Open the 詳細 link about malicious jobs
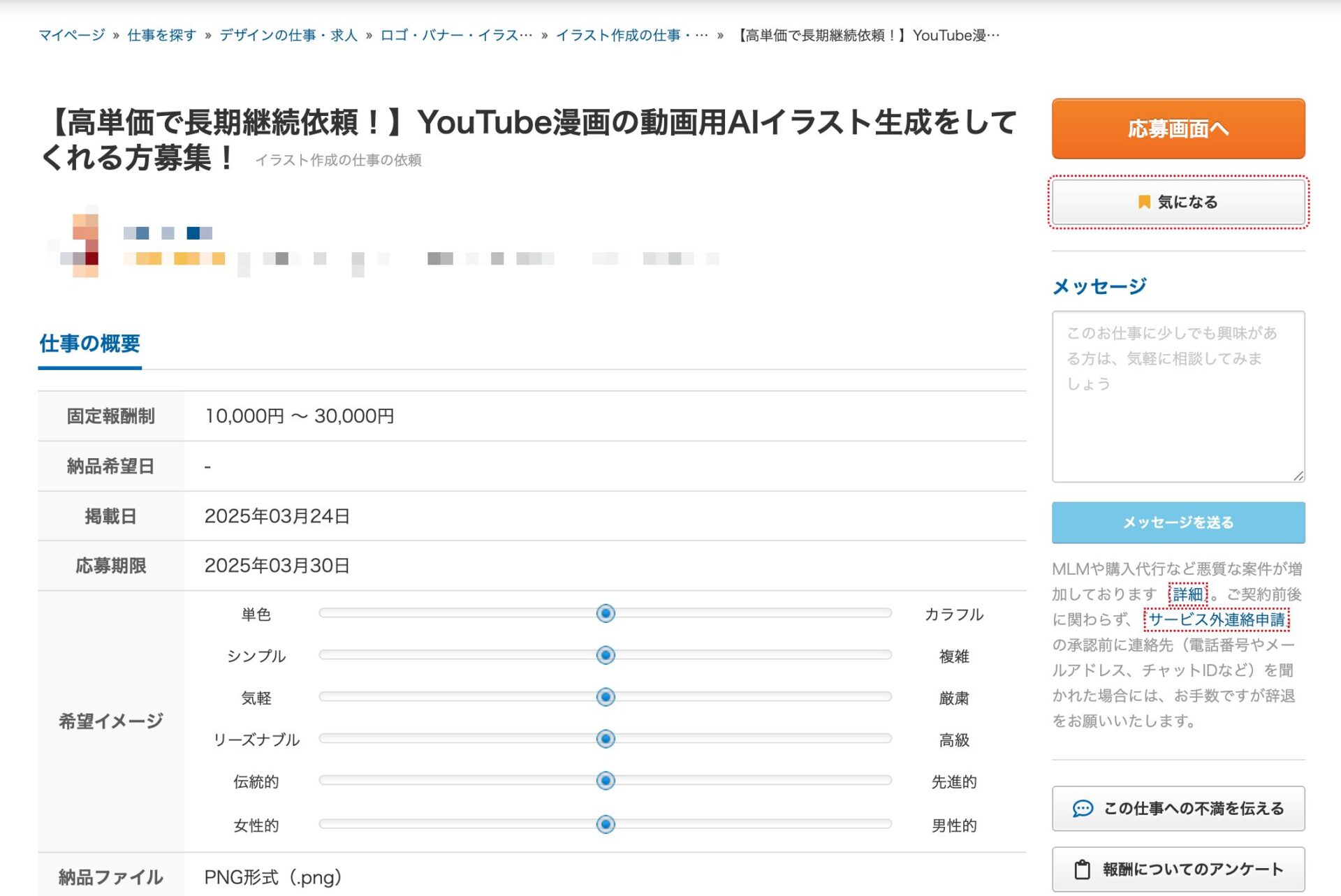This screenshot has height=896, width=1341. (1187, 594)
